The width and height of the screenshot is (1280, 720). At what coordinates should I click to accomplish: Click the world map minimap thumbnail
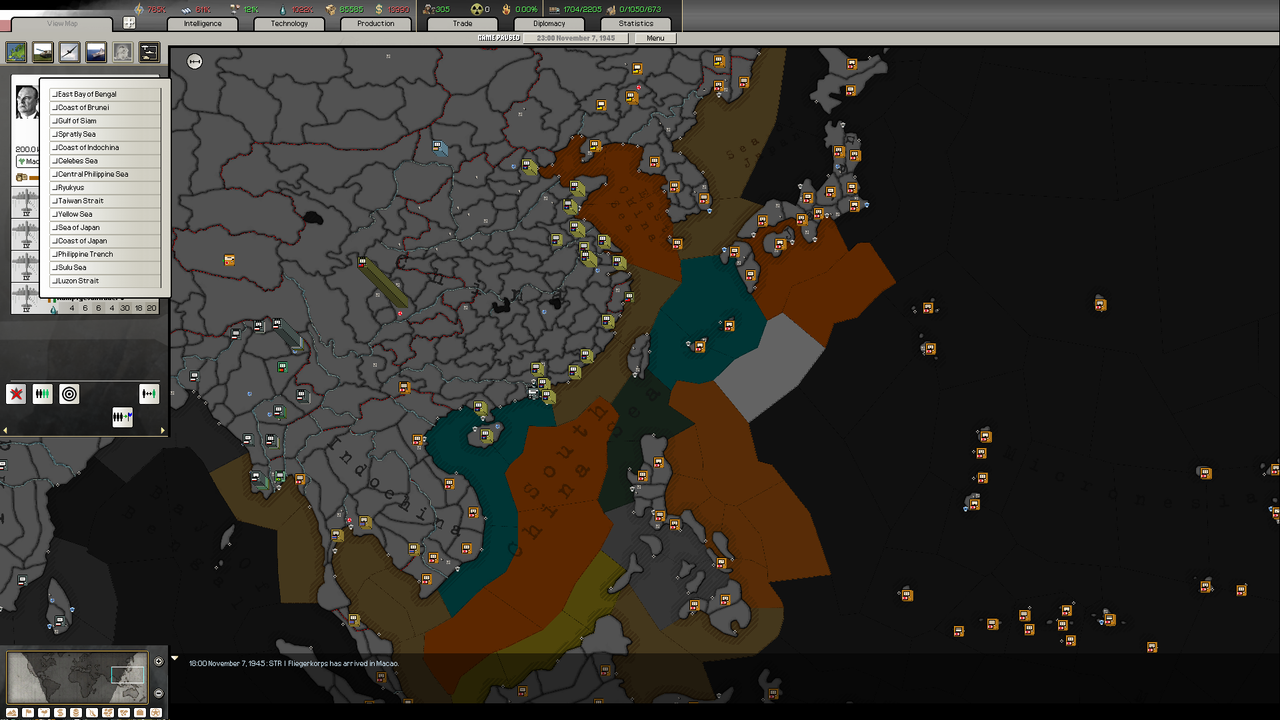78,678
